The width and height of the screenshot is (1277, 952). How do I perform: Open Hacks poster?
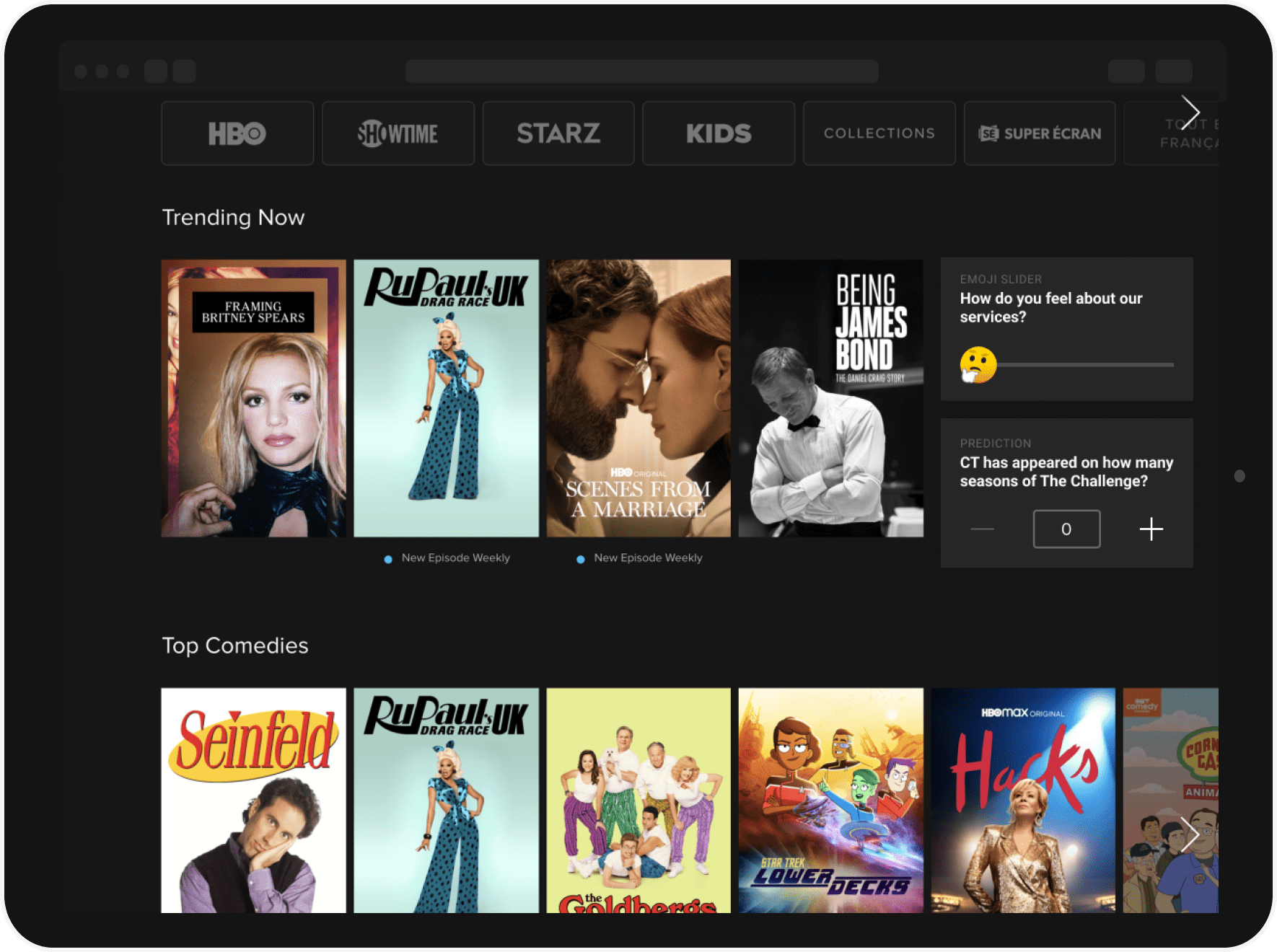click(1023, 801)
